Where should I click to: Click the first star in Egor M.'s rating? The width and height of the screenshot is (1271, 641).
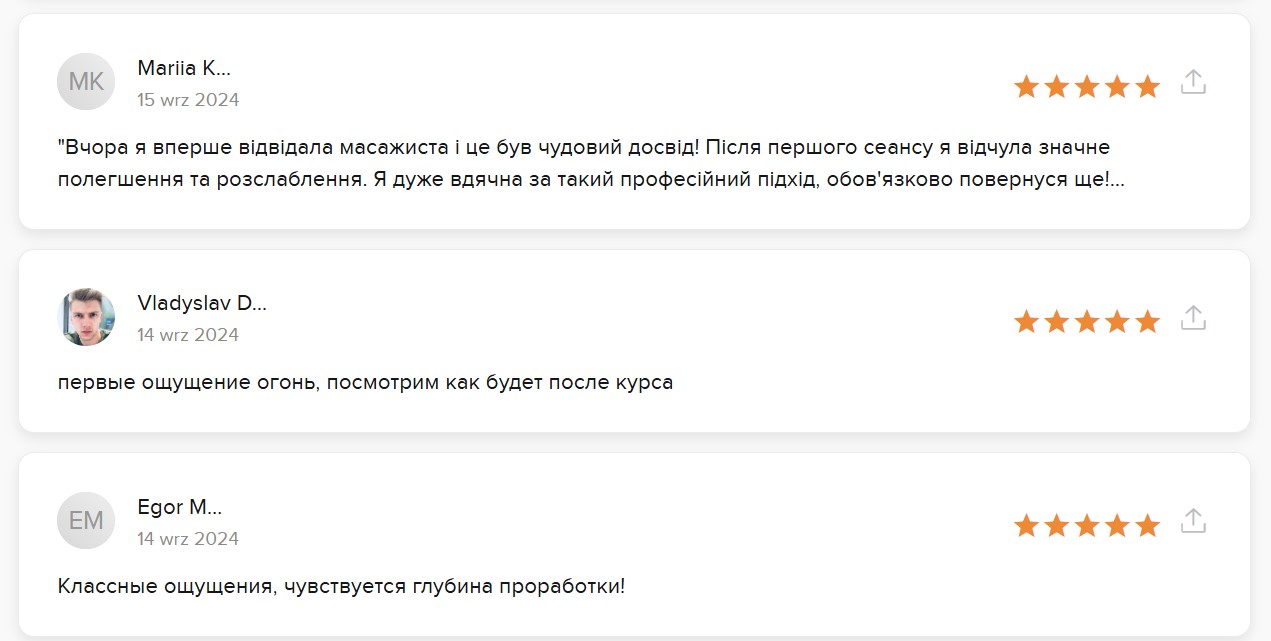[x=1026, y=526]
